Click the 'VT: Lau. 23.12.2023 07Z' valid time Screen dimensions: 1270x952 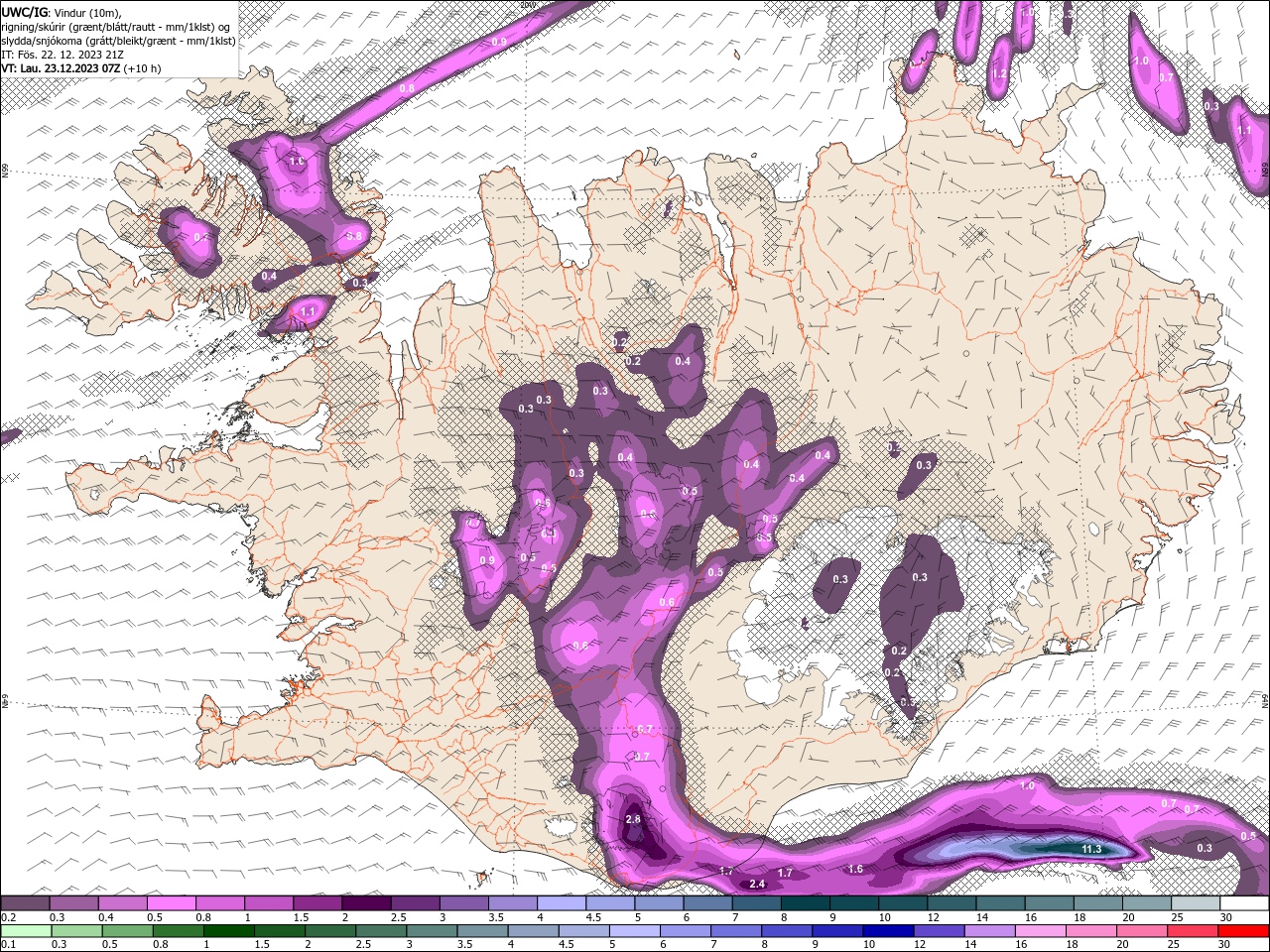pos(61,68)
